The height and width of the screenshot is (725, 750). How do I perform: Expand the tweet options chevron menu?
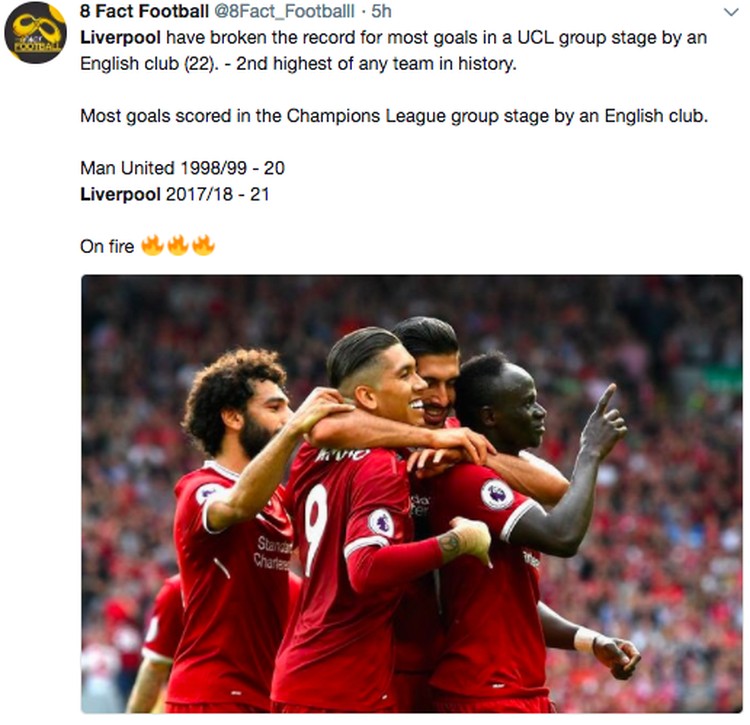(x=731, y=12)
